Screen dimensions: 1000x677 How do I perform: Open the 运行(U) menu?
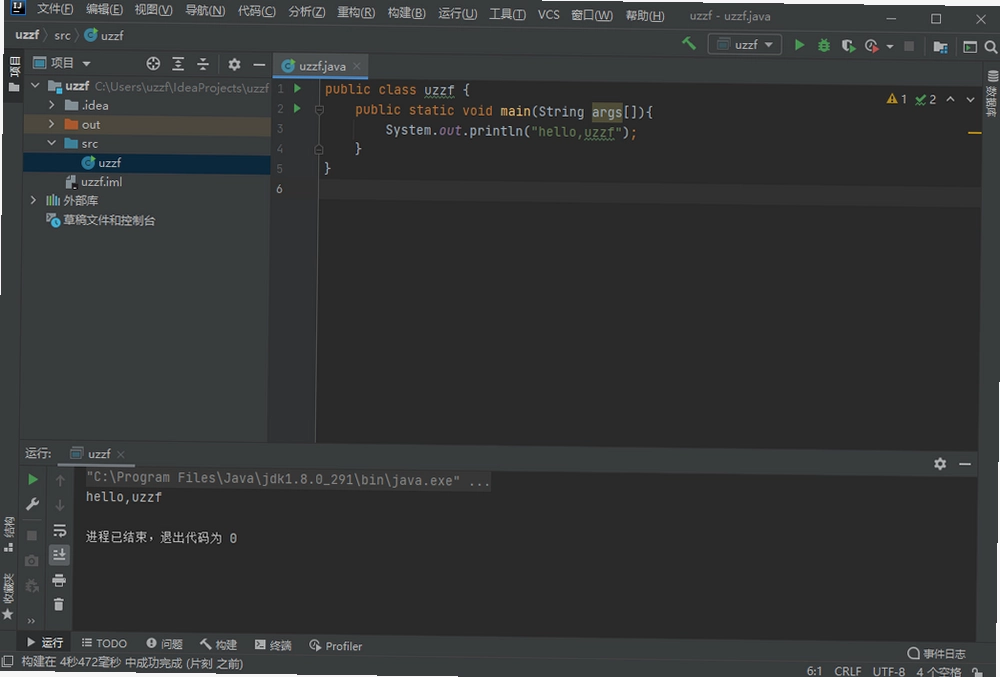(457, 13)
